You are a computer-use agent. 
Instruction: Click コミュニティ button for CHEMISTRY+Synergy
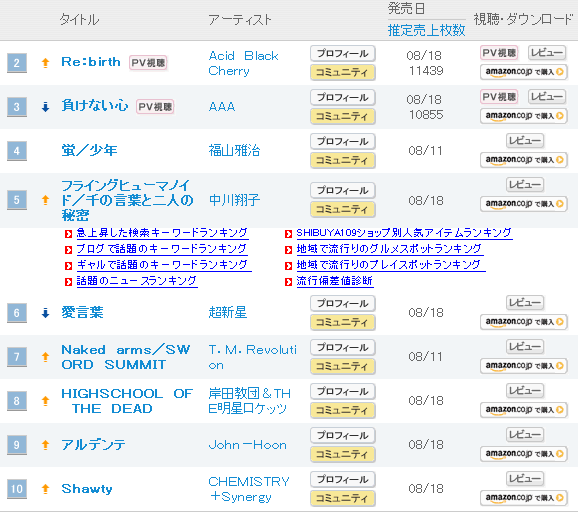pyautogui.click(x=343, y=498)
